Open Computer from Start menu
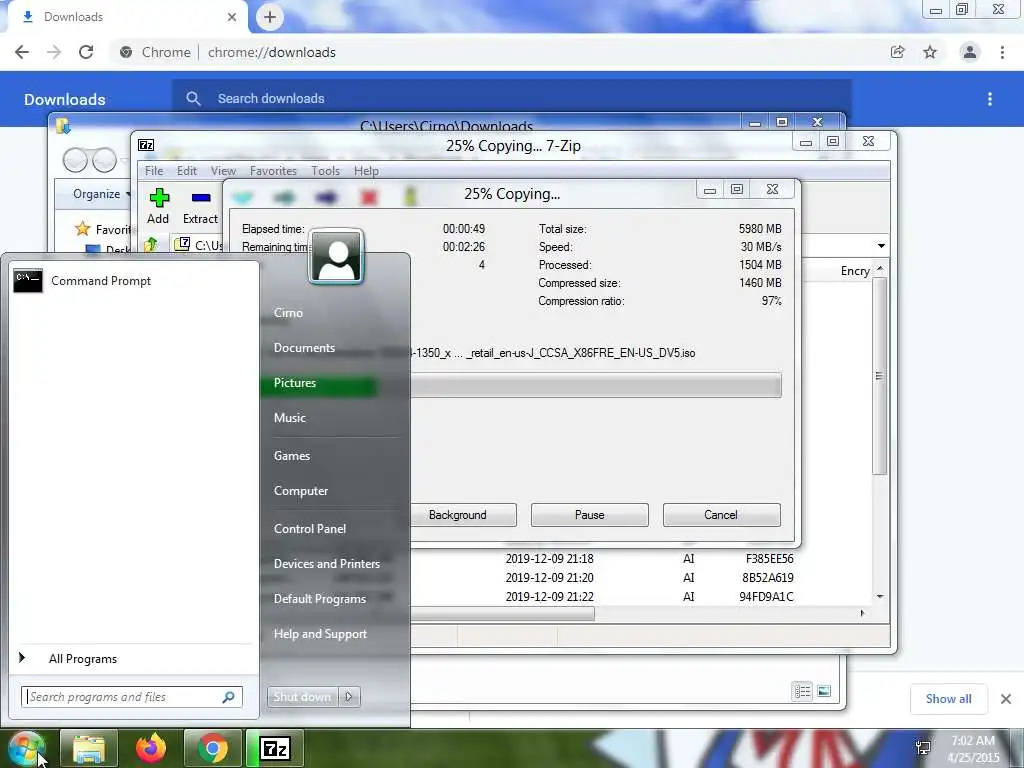 [x=301, y=491]
